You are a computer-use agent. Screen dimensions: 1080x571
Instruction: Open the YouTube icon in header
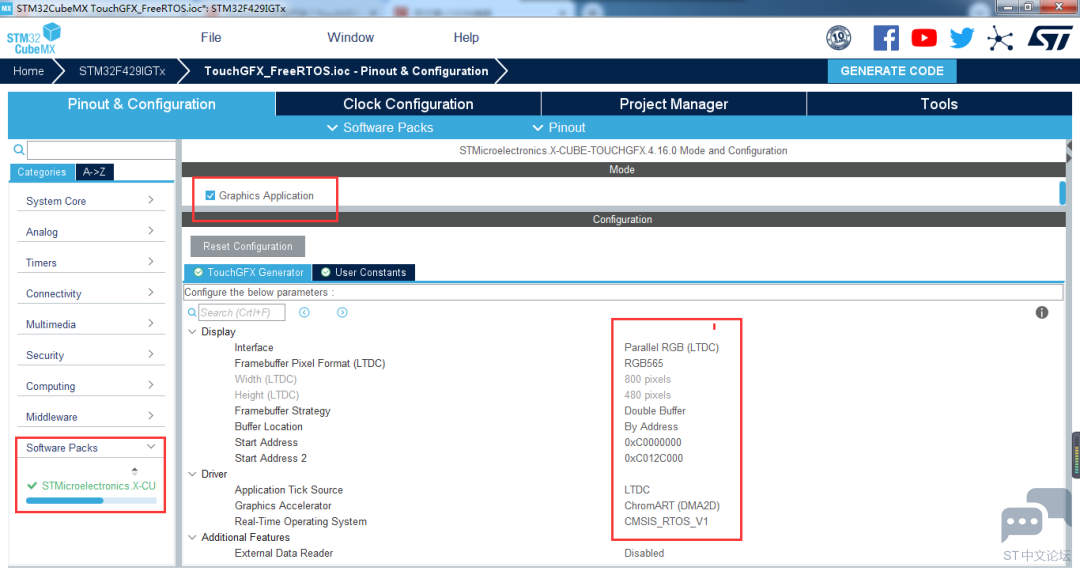pos(924,38)
